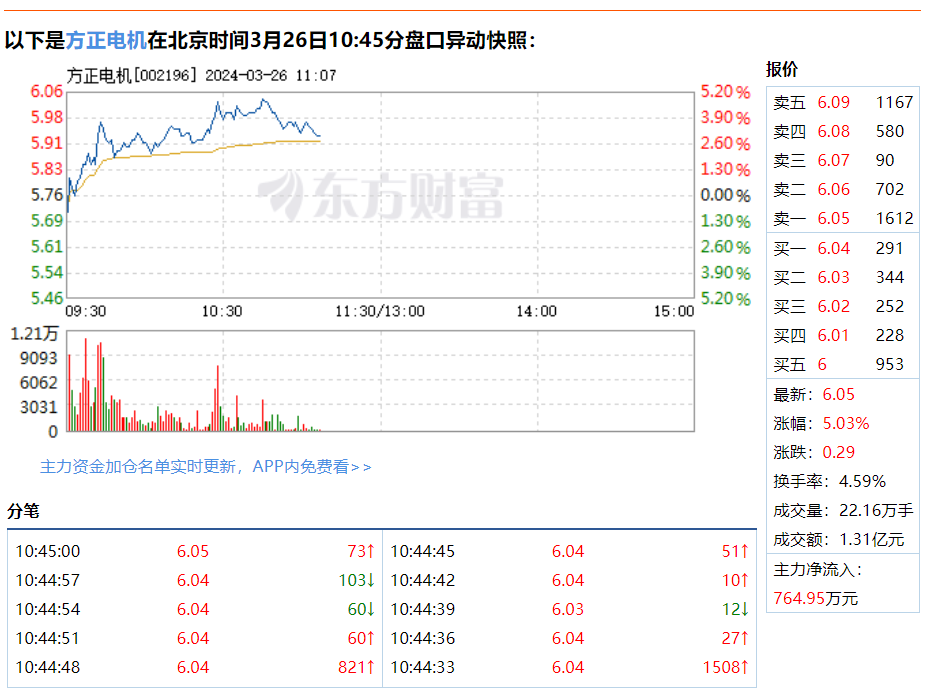Click the tick volume 103↓
This screenshot has height=697, width=934.
click(356, 580)
